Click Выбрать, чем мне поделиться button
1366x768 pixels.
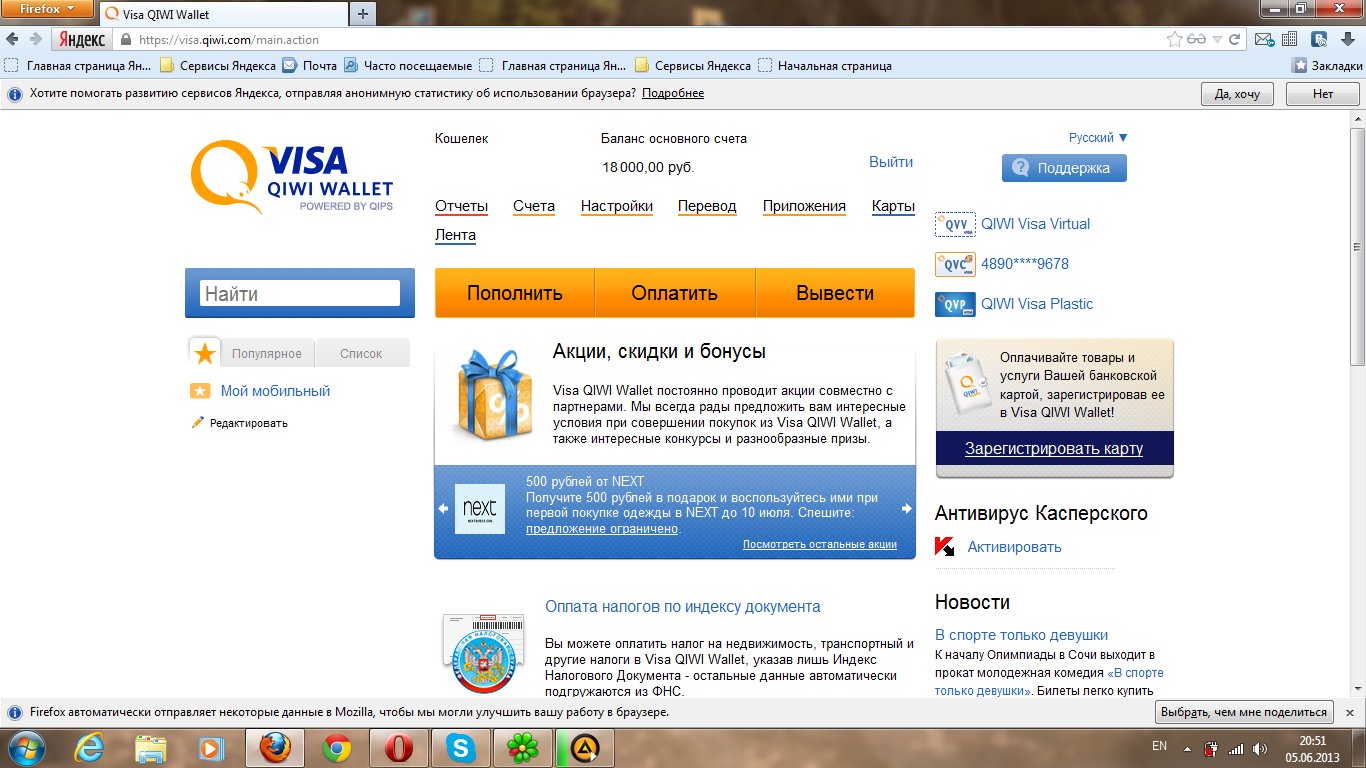(1245, 712)
